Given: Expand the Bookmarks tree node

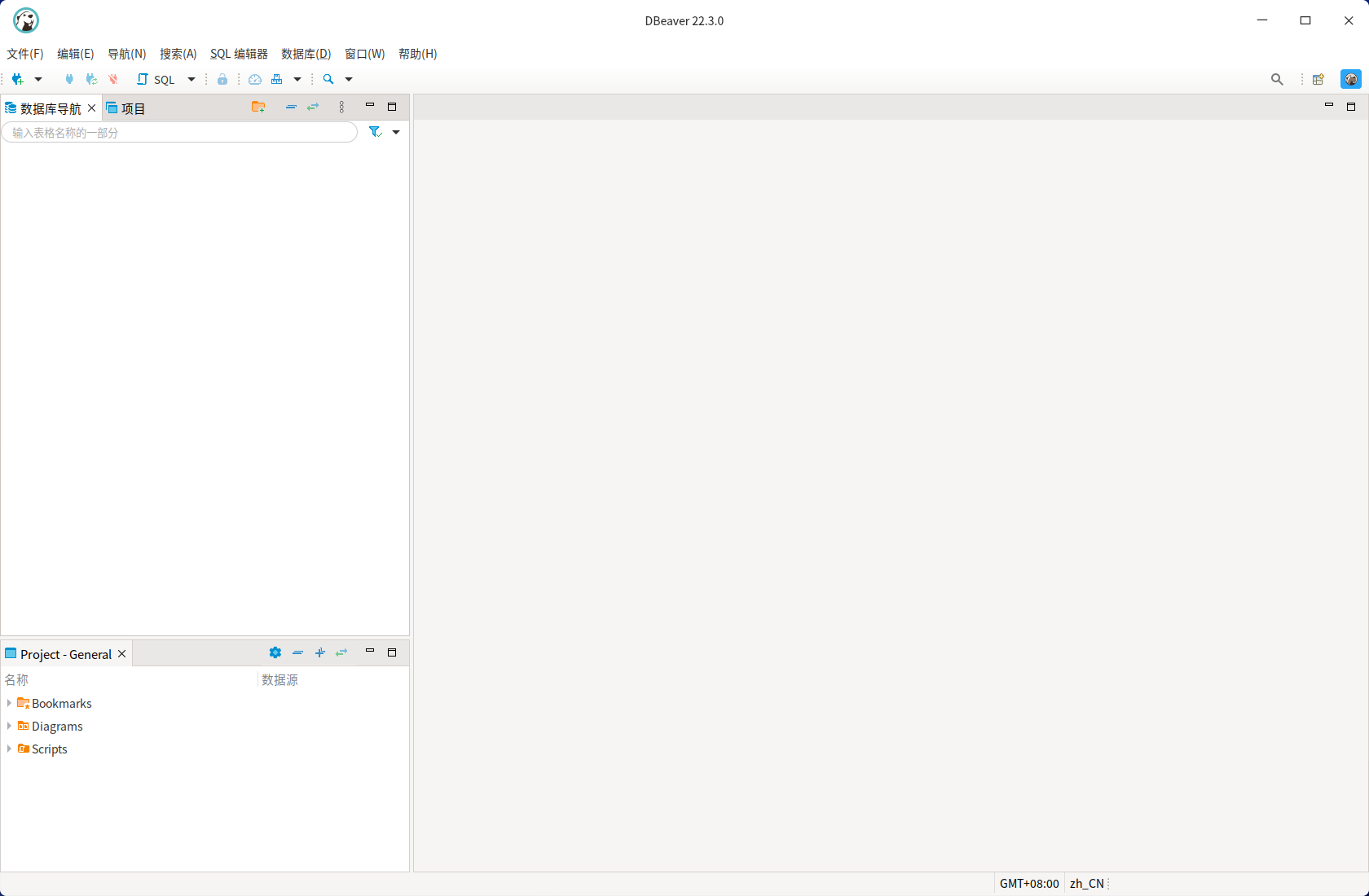Looking at the screenshot, I should click(x=9, y=703).
